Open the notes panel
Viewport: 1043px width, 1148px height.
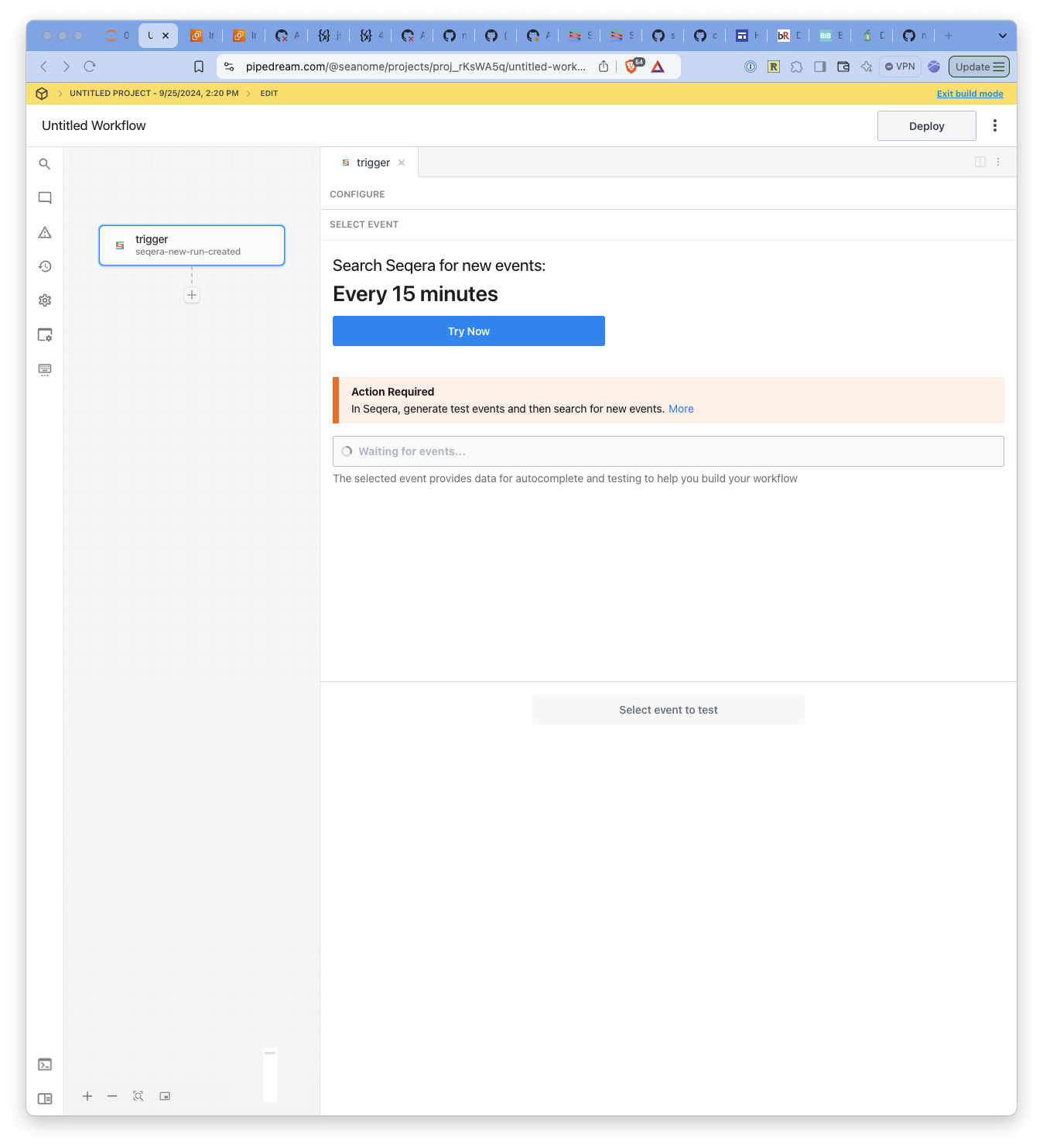click(44, 197)
